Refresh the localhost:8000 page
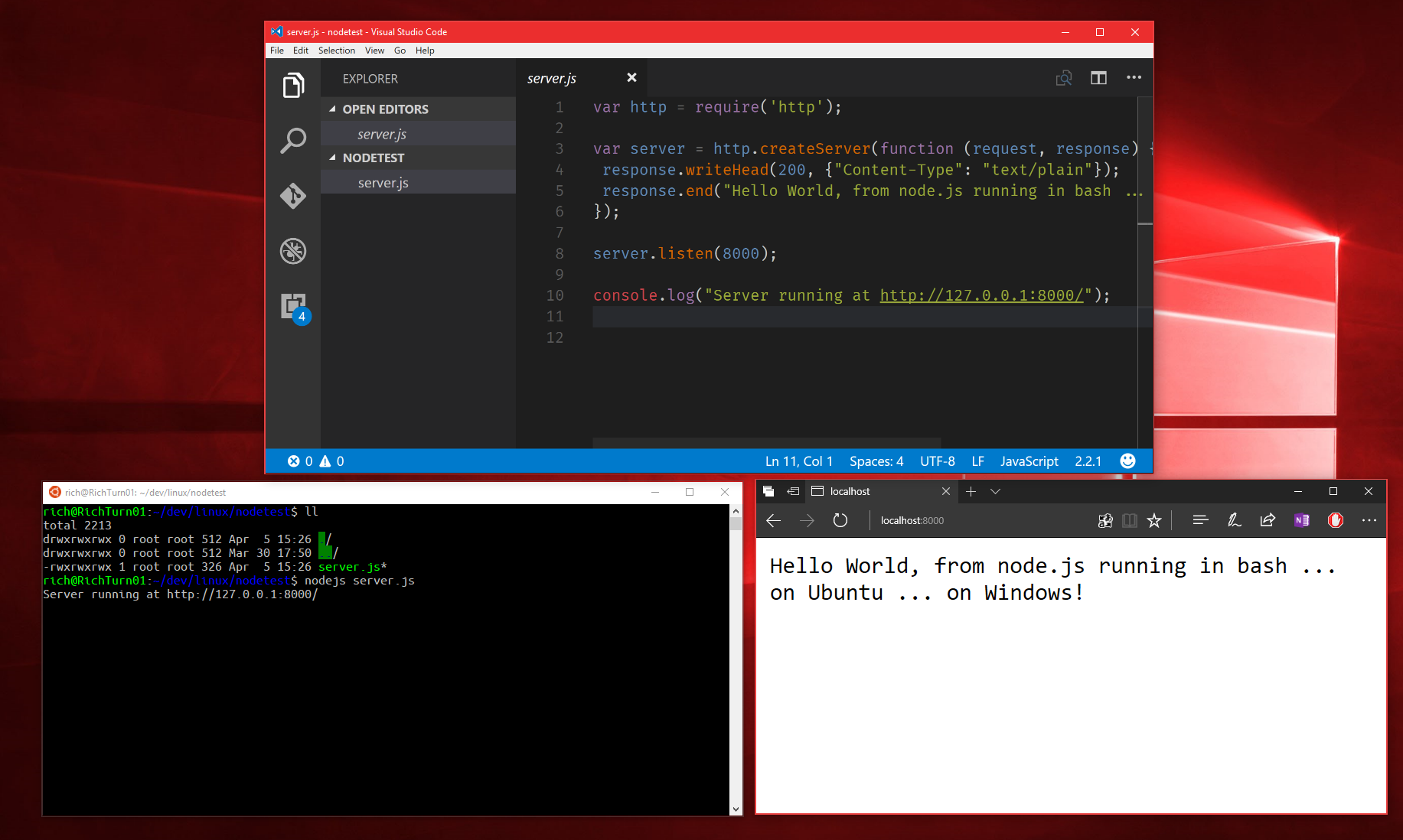The width and height of the screenshot is (1403, 840). pos(840,520)
